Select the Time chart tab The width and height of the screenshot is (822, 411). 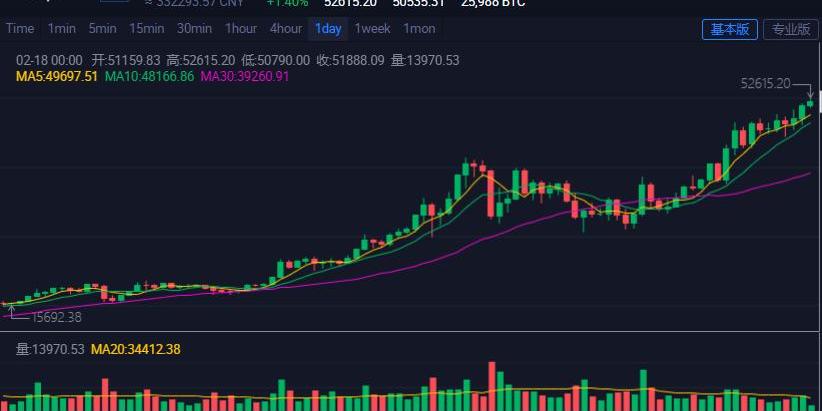click(x=20, y=28)
